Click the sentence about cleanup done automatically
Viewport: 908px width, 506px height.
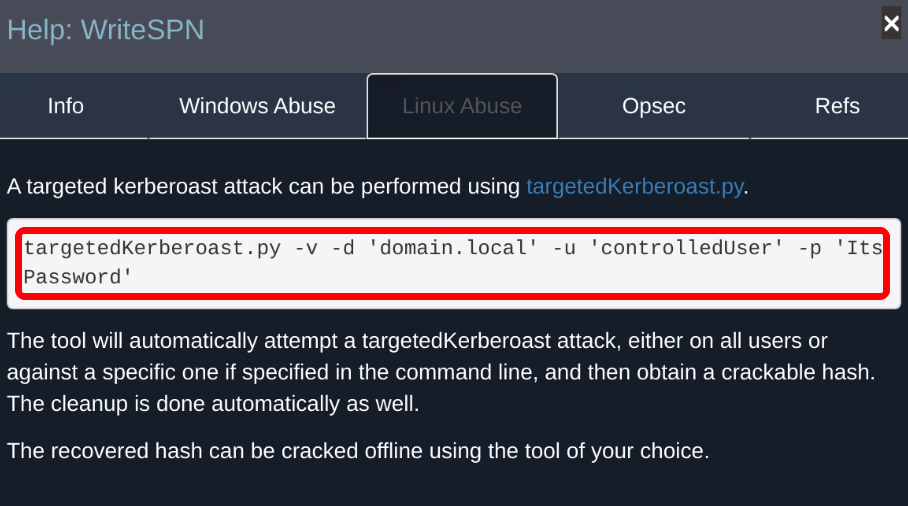[x=210, y=404]
